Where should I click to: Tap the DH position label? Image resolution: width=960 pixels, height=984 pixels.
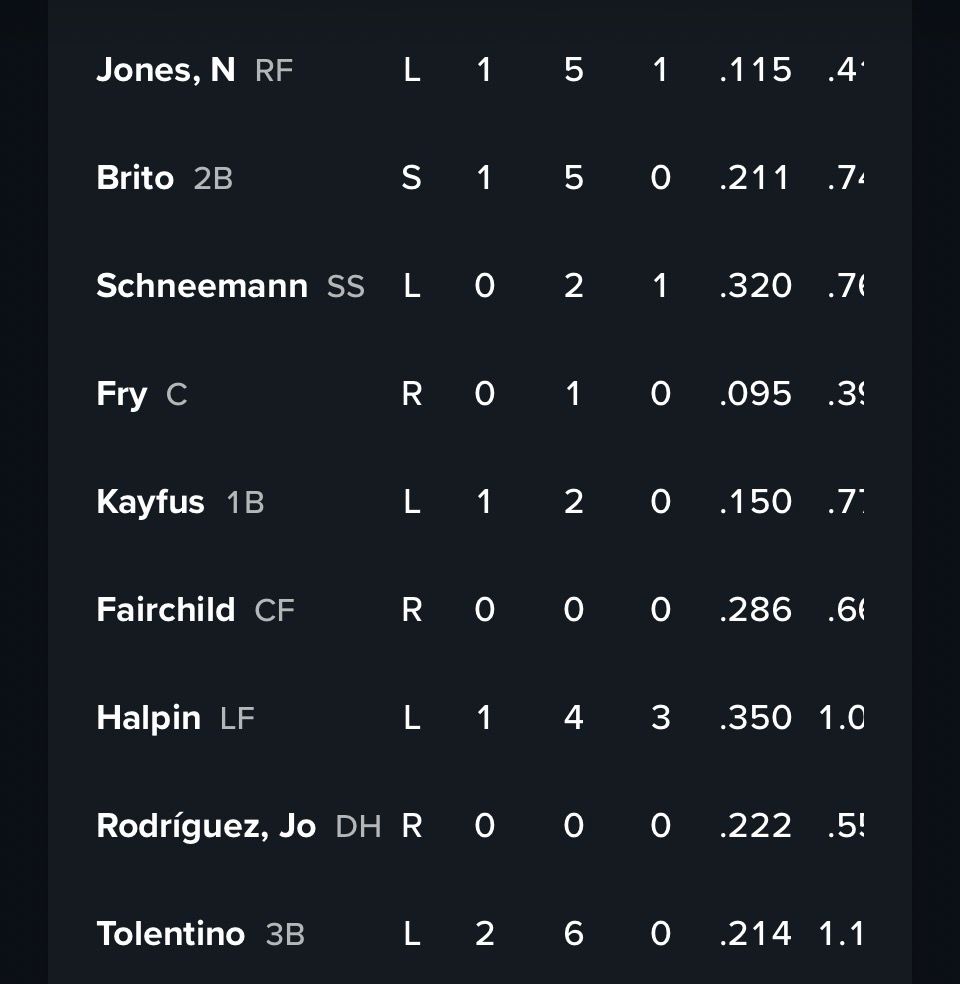(358, 827)
